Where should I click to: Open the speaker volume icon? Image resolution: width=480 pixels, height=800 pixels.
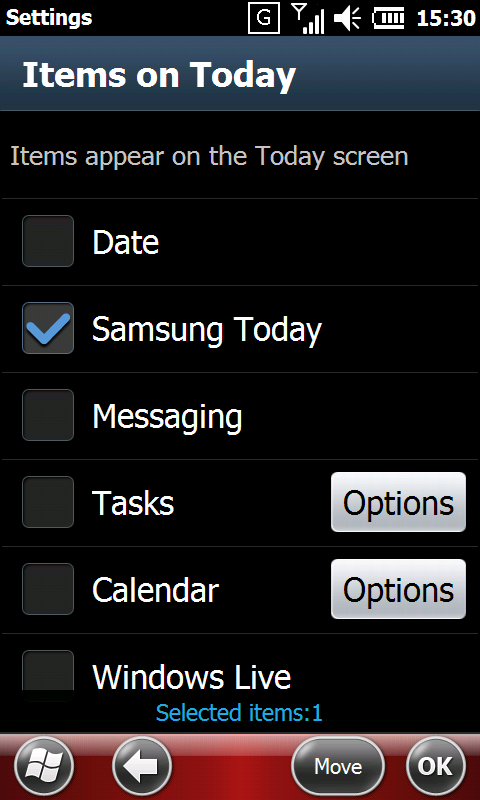point(348,19)
